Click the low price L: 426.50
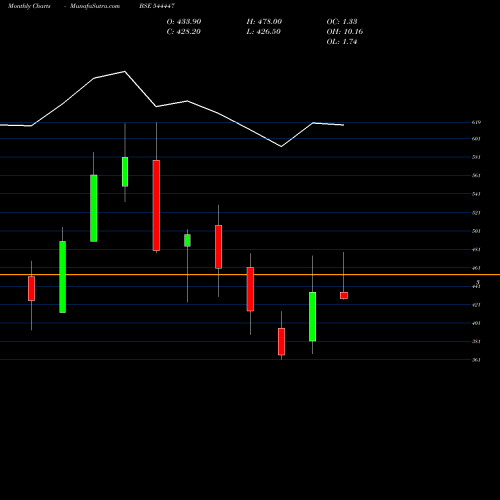This screenshot has width=500, height=500. [263, 31]
